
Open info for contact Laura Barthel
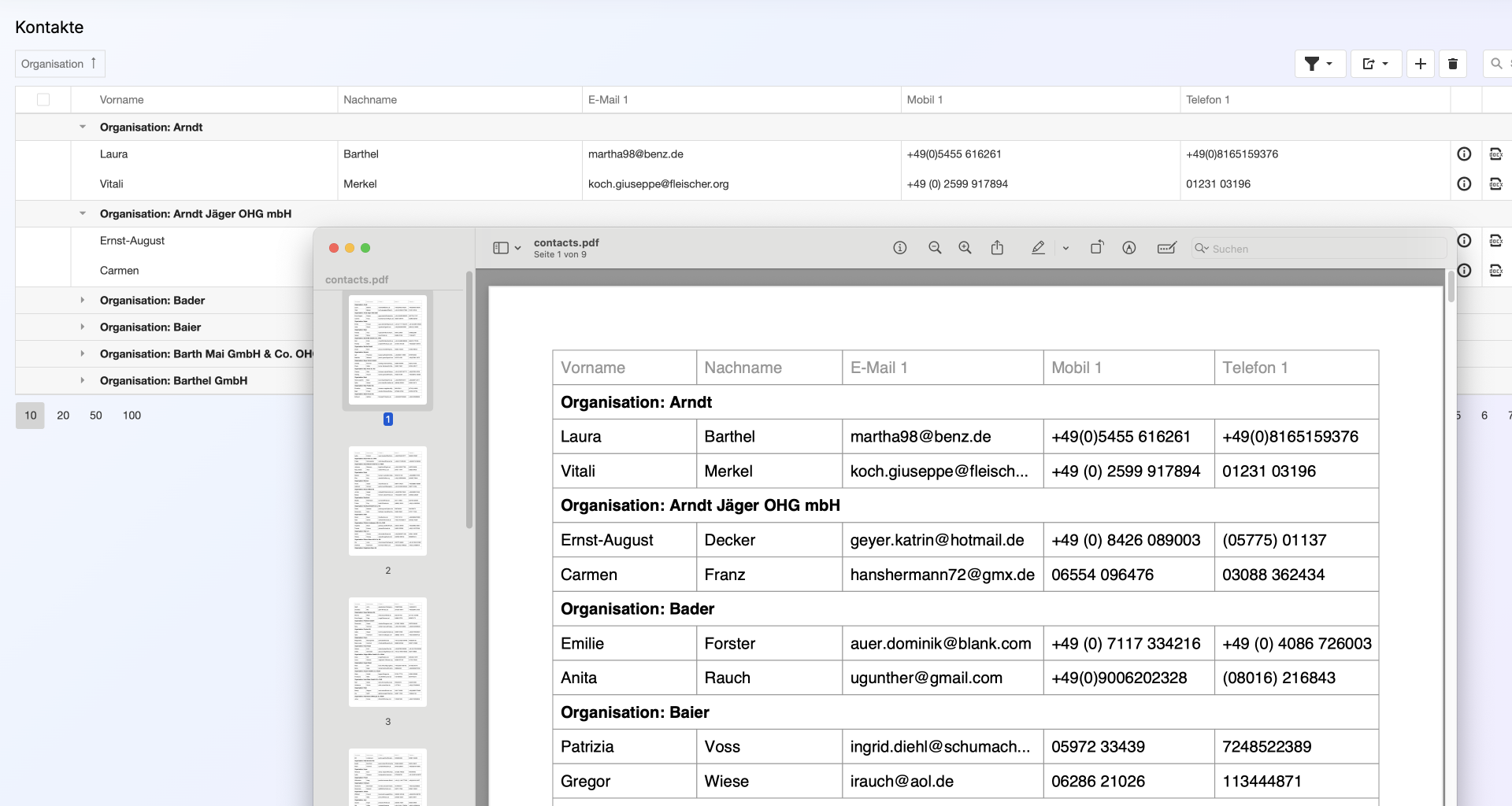click(x=1464, y=154)
